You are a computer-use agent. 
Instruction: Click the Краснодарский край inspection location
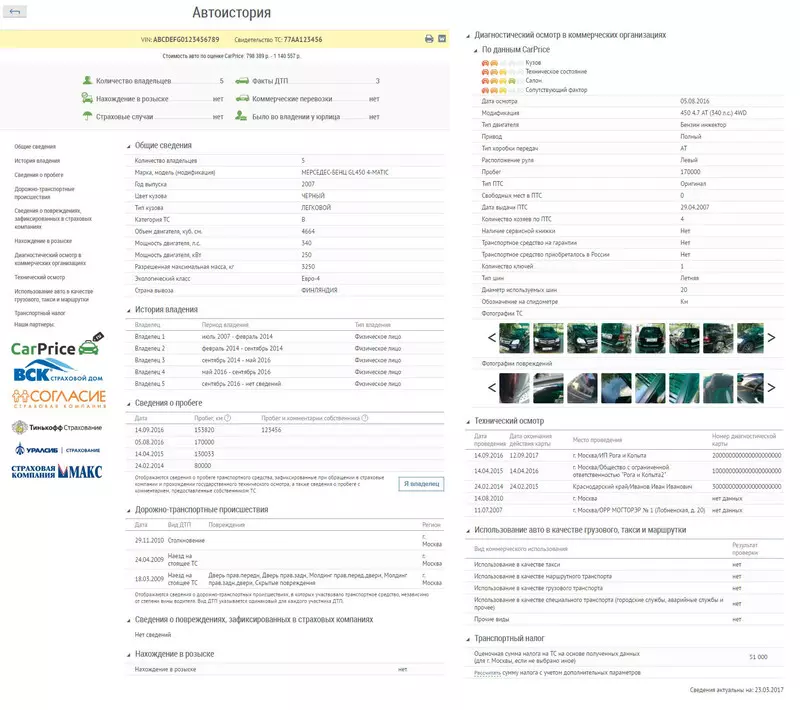[x=632, y=487]
